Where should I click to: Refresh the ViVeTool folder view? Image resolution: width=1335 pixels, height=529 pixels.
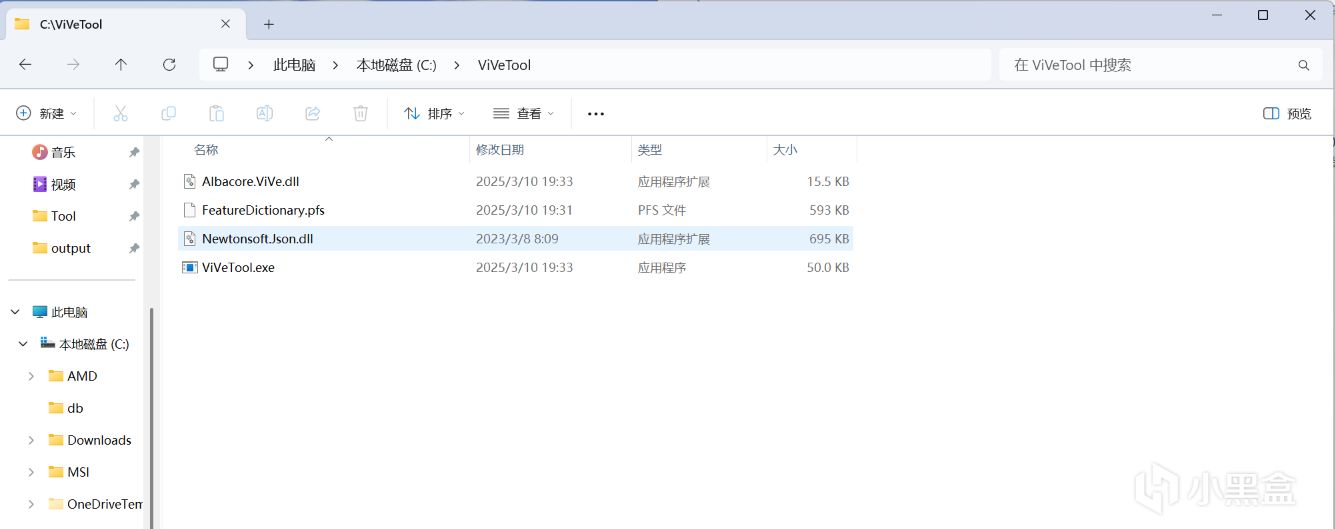(169, 64)
